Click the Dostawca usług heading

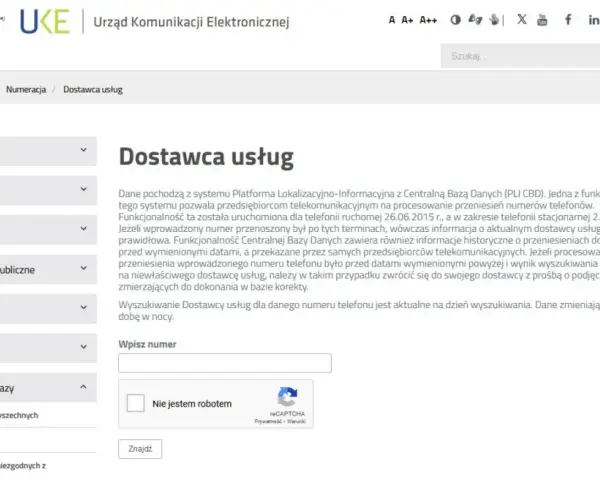click(x=206, y=157)
